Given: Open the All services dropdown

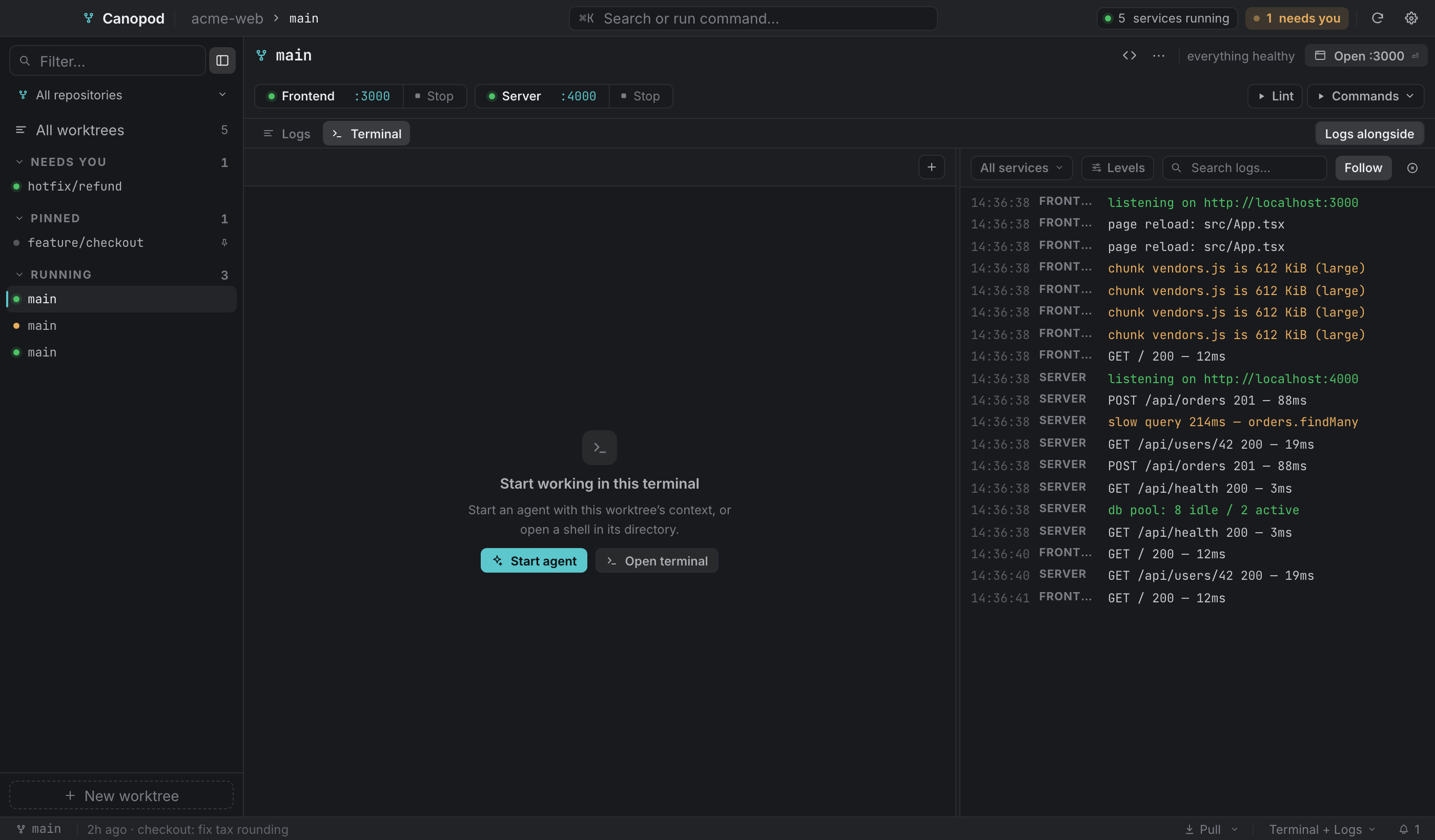Looking at the screenshot, I should [x=1021, y=168].
